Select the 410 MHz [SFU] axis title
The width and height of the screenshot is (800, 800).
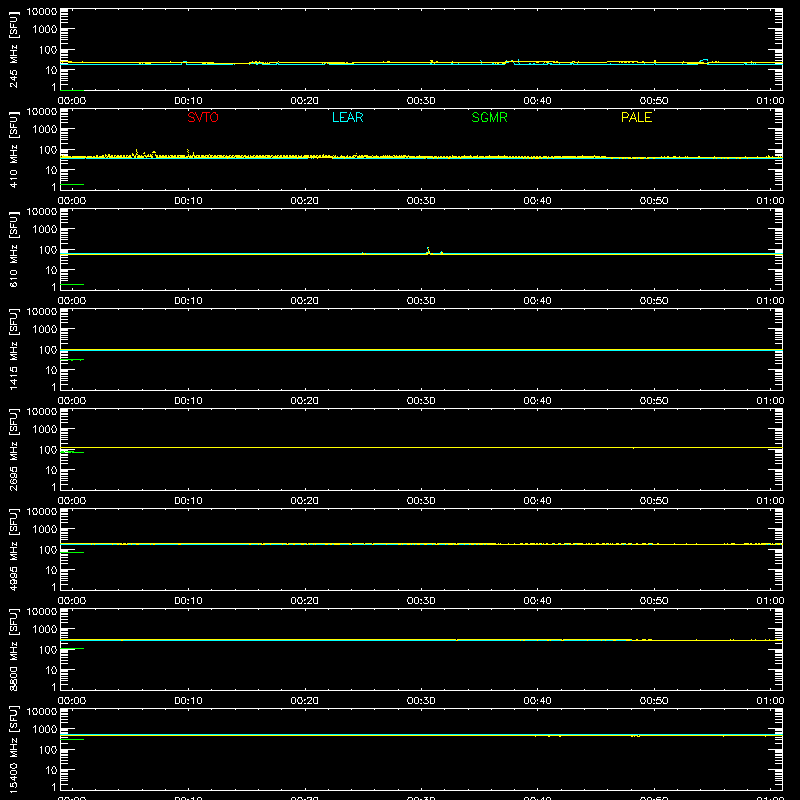click(13, 149)
